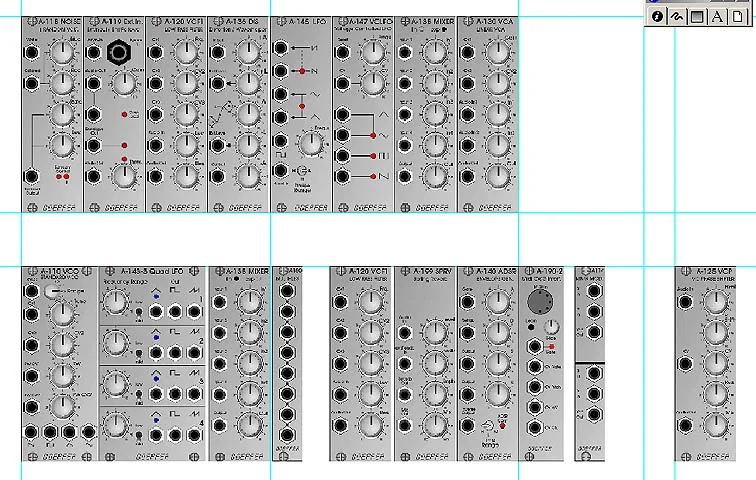
Task: Click the A-147 VCLFO Reset input jack
Action: [x=342, y=53]
